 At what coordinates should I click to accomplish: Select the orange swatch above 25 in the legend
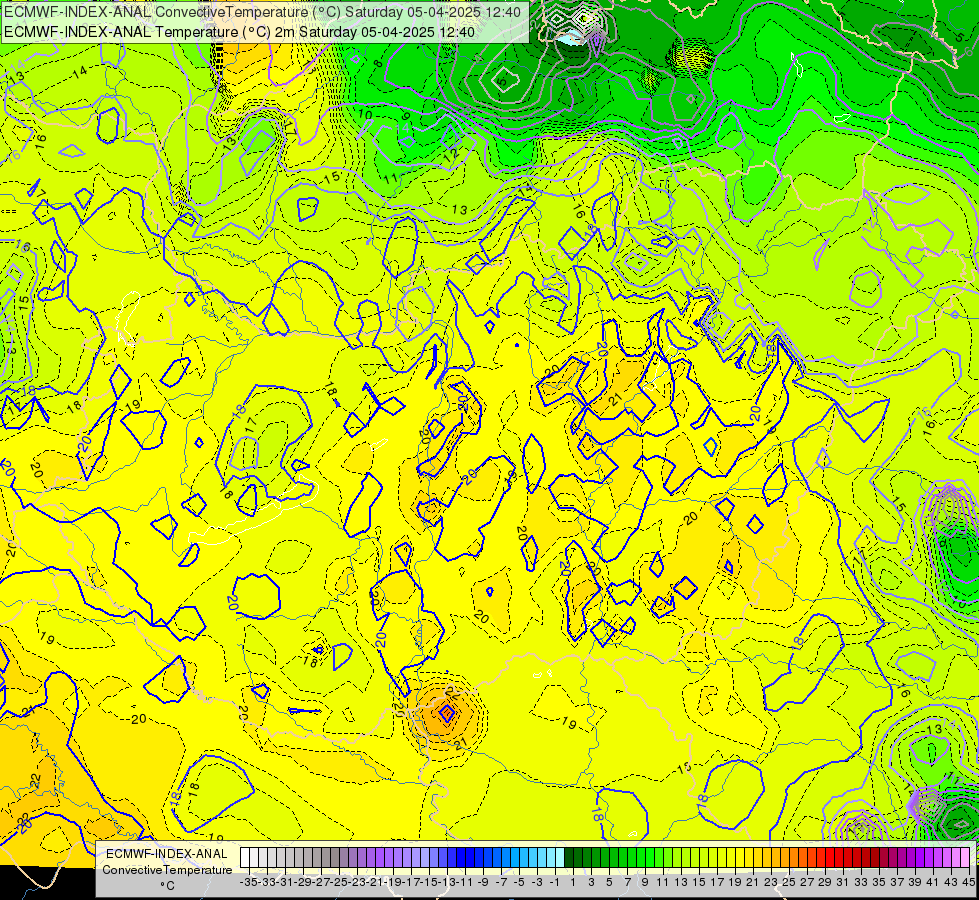pyautogui.click(x=784, y=858)
